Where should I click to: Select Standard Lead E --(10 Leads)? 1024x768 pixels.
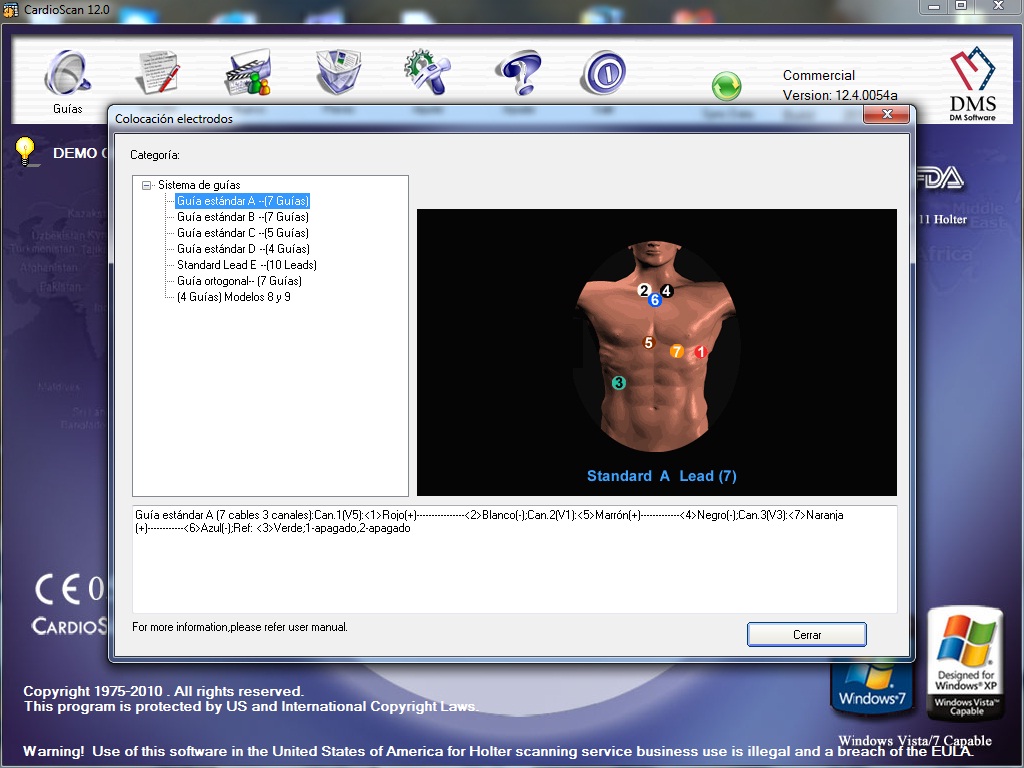pyautogui.click(x=246, y=265)
